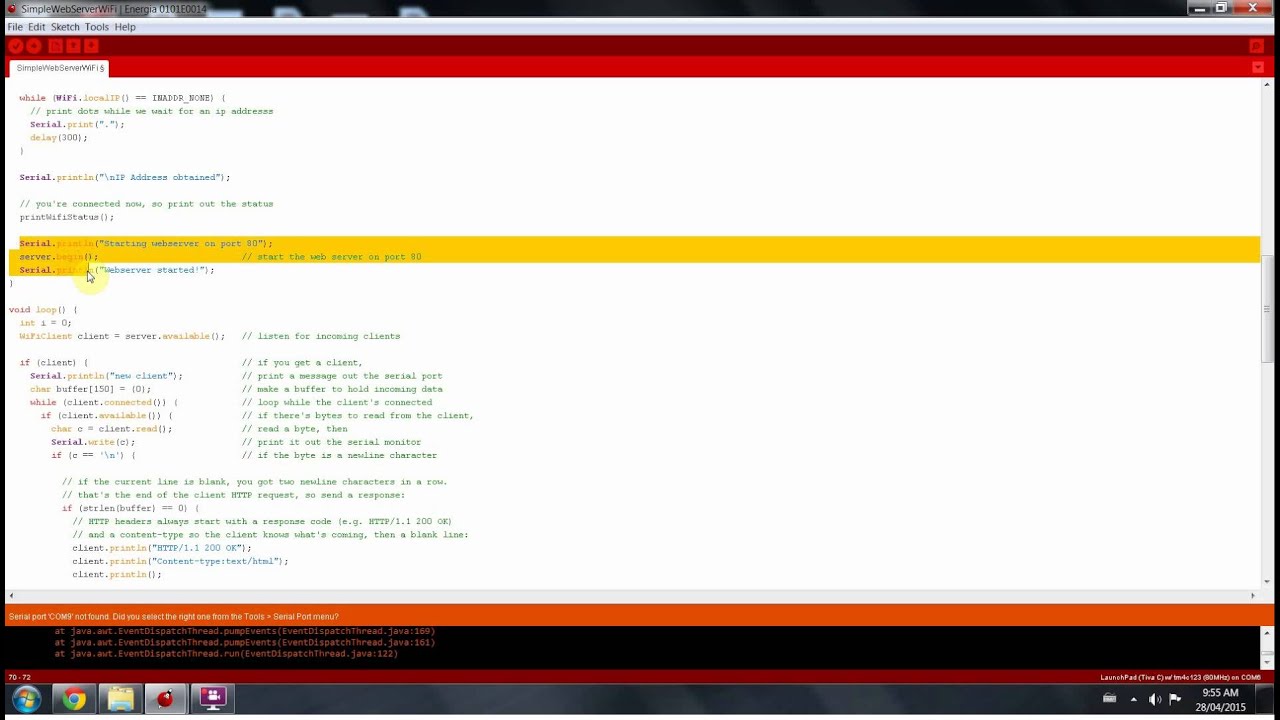The height and width of the screenshot is (720, 1280).
Task: Click console line ending 'java:169)'
Action: [245, 632]
